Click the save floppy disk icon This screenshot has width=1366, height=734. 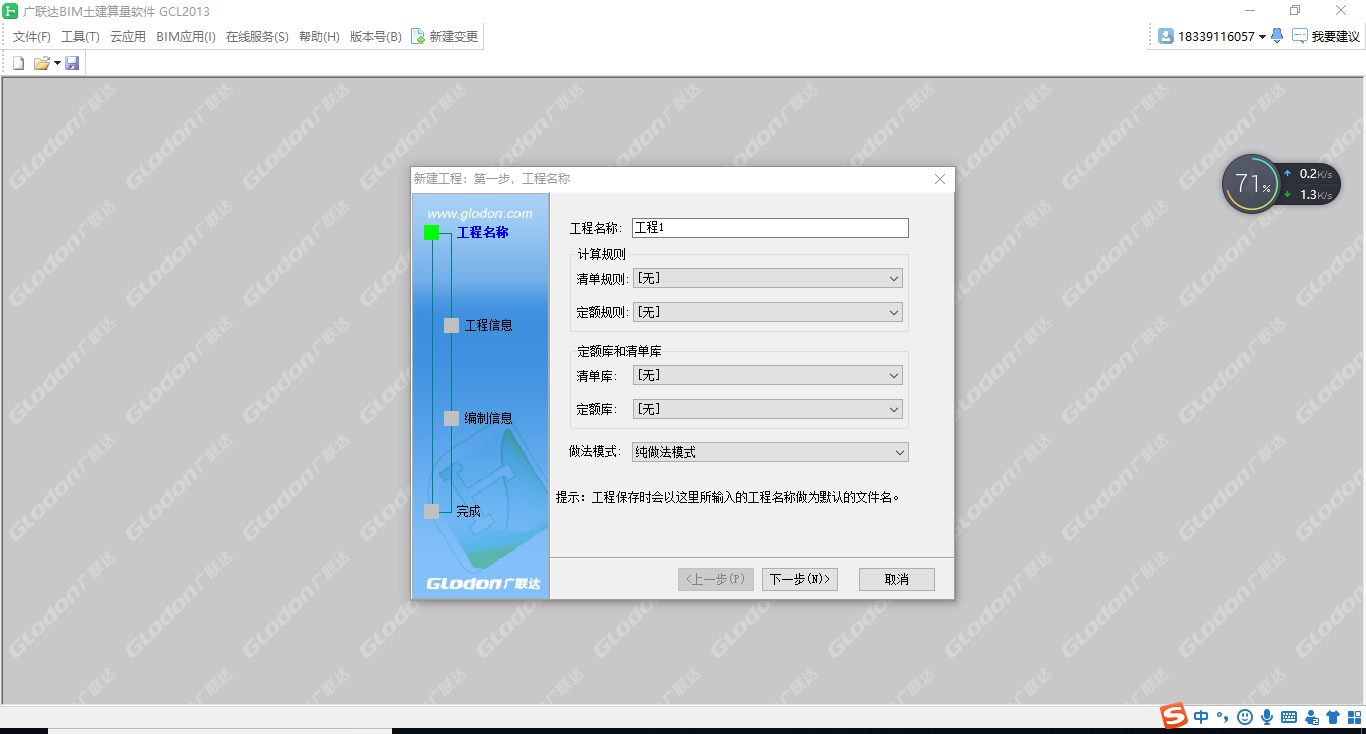pos(72,63)
